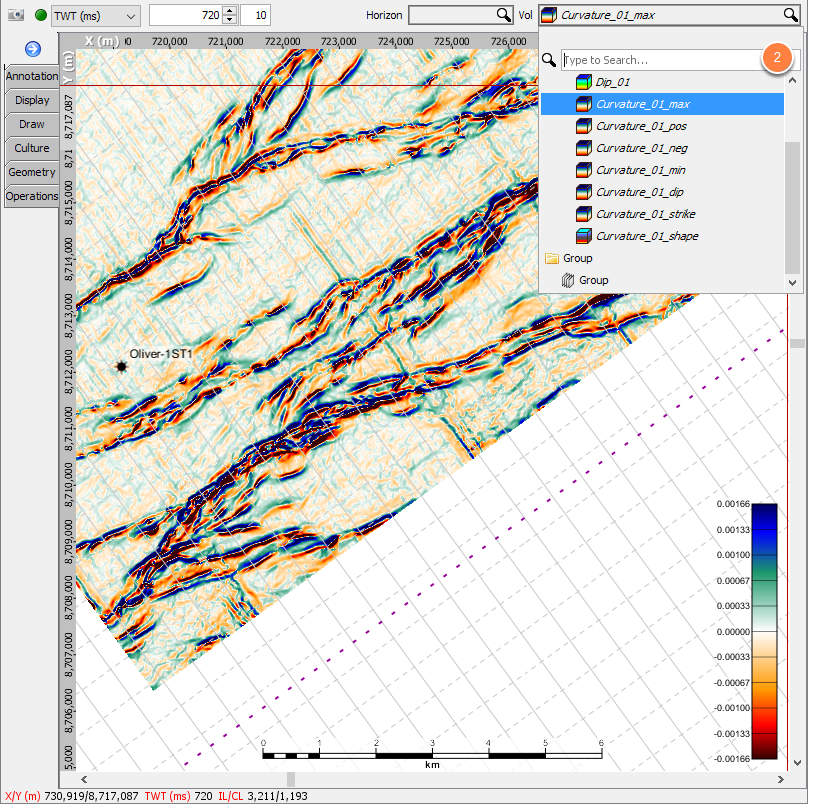Click the Type to Search field
Screen dimensions: 815x804
click(x=660, y=60)
